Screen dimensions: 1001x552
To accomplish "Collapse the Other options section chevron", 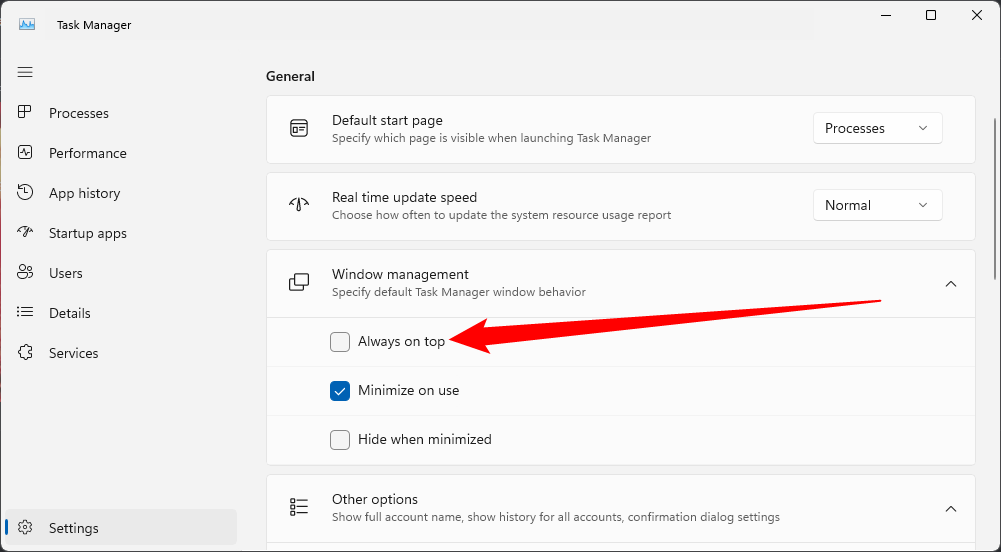I will (x=951, y=509).
